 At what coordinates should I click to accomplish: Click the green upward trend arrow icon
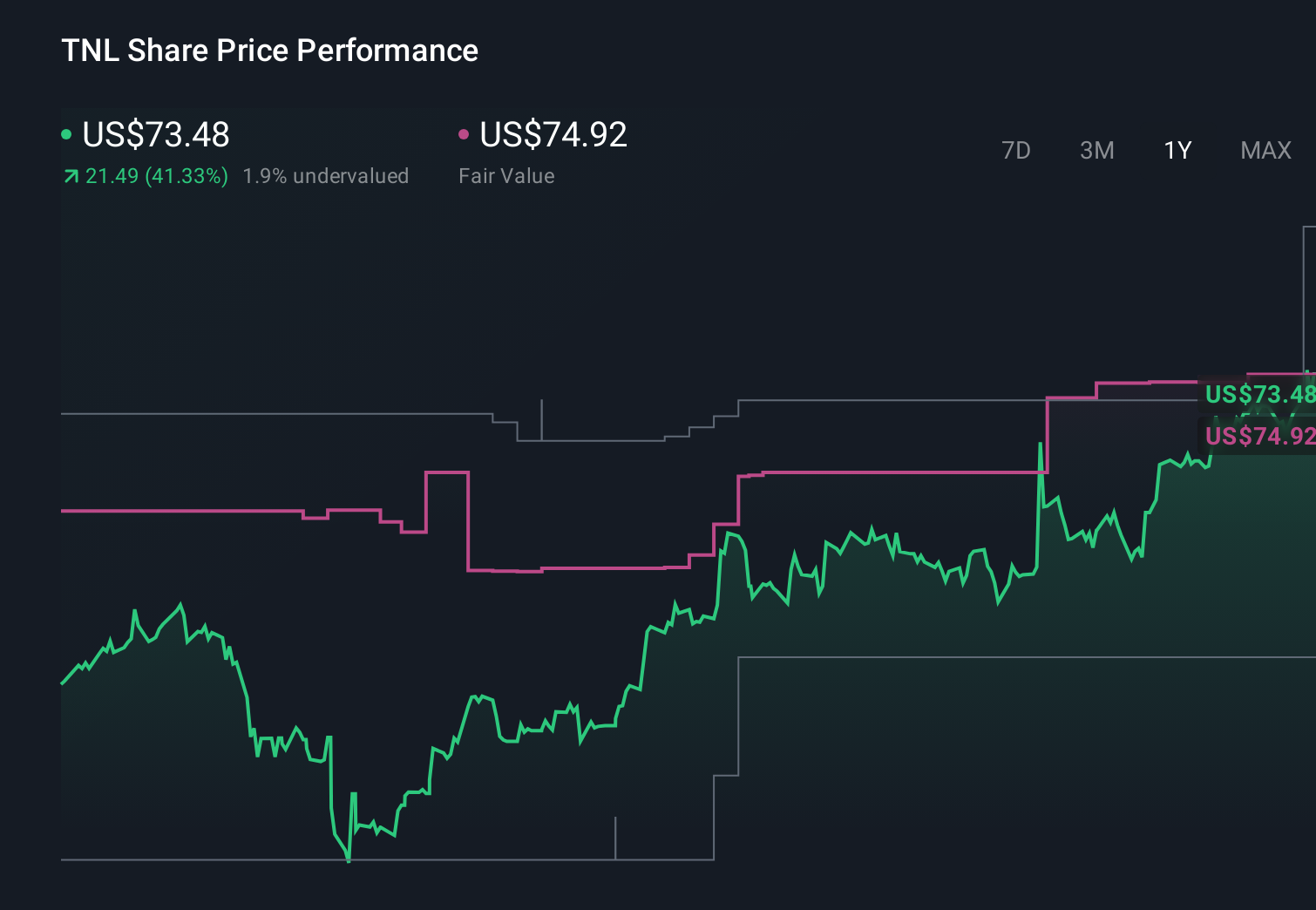[71, 177]
